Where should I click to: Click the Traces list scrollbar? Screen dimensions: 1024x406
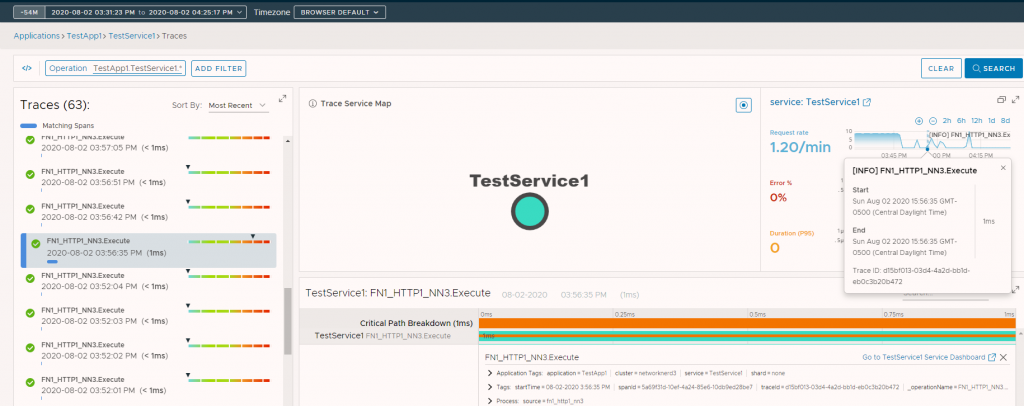287,321
